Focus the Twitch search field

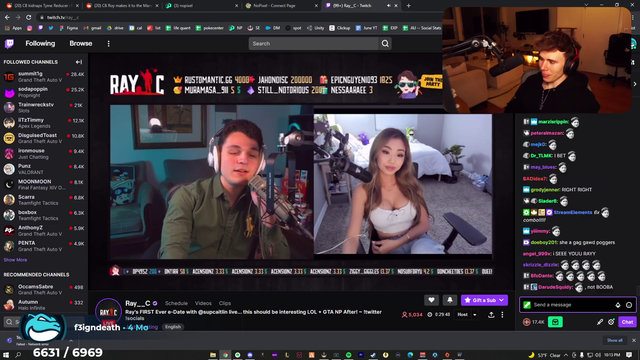tap(313, 43)
